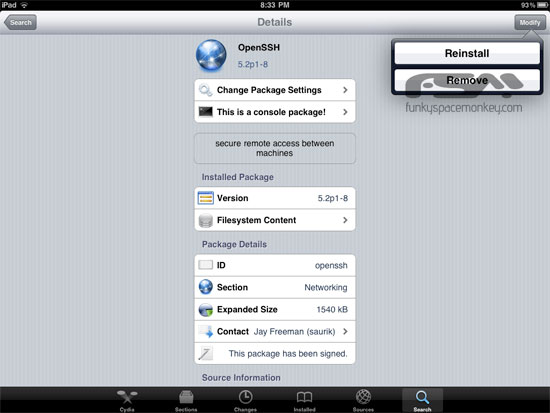Viewport: 550px width, 413px height.
Task: Tap the Modify button
Action: coord(530,22)
